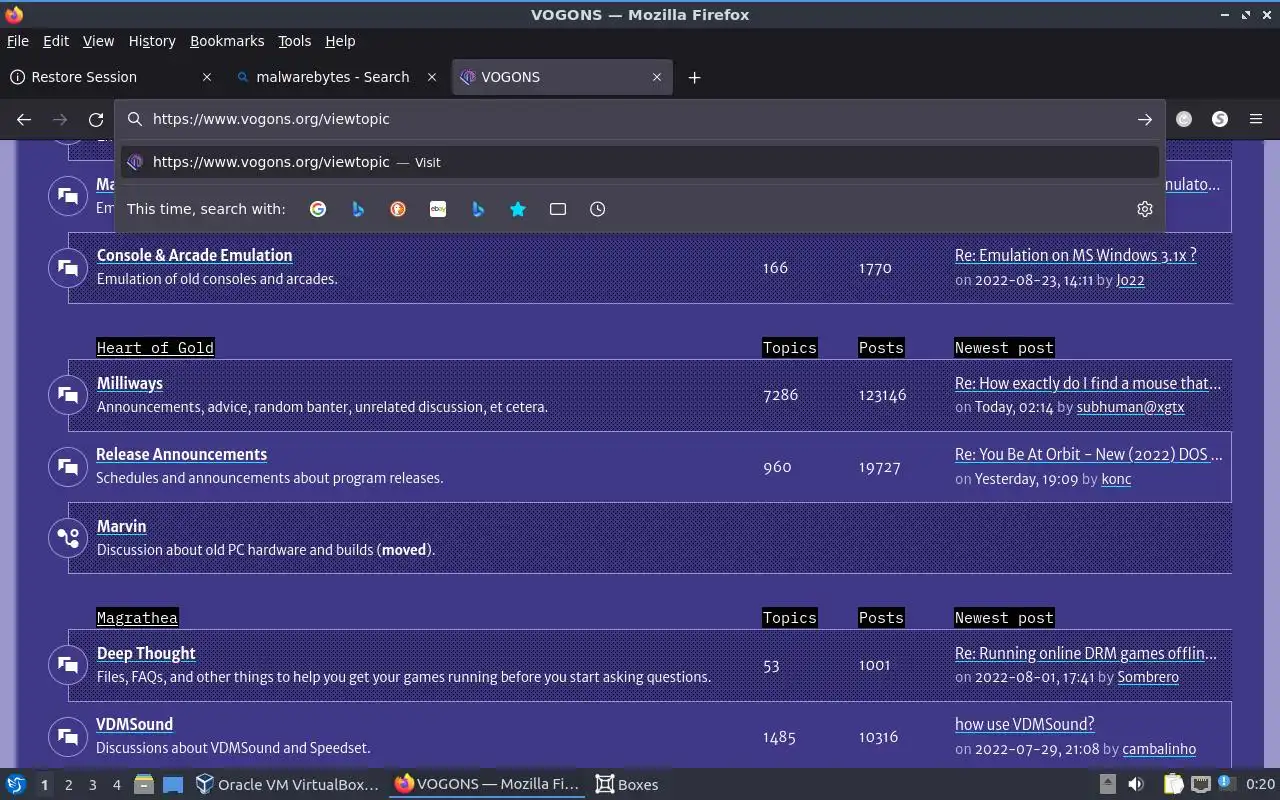Open the system start menu icon
1280x800 pixels.
tap(15, 784)
